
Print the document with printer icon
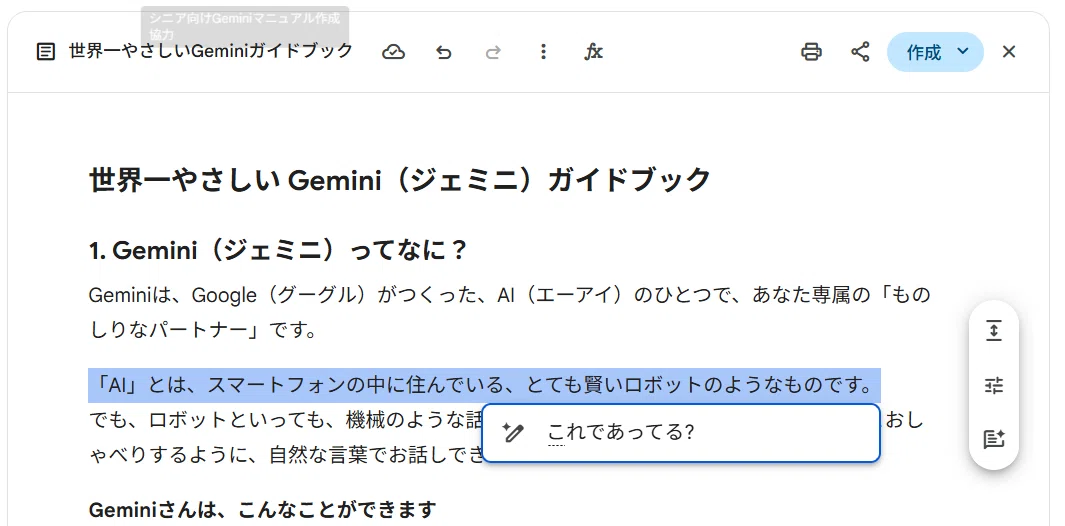(811, 52)
